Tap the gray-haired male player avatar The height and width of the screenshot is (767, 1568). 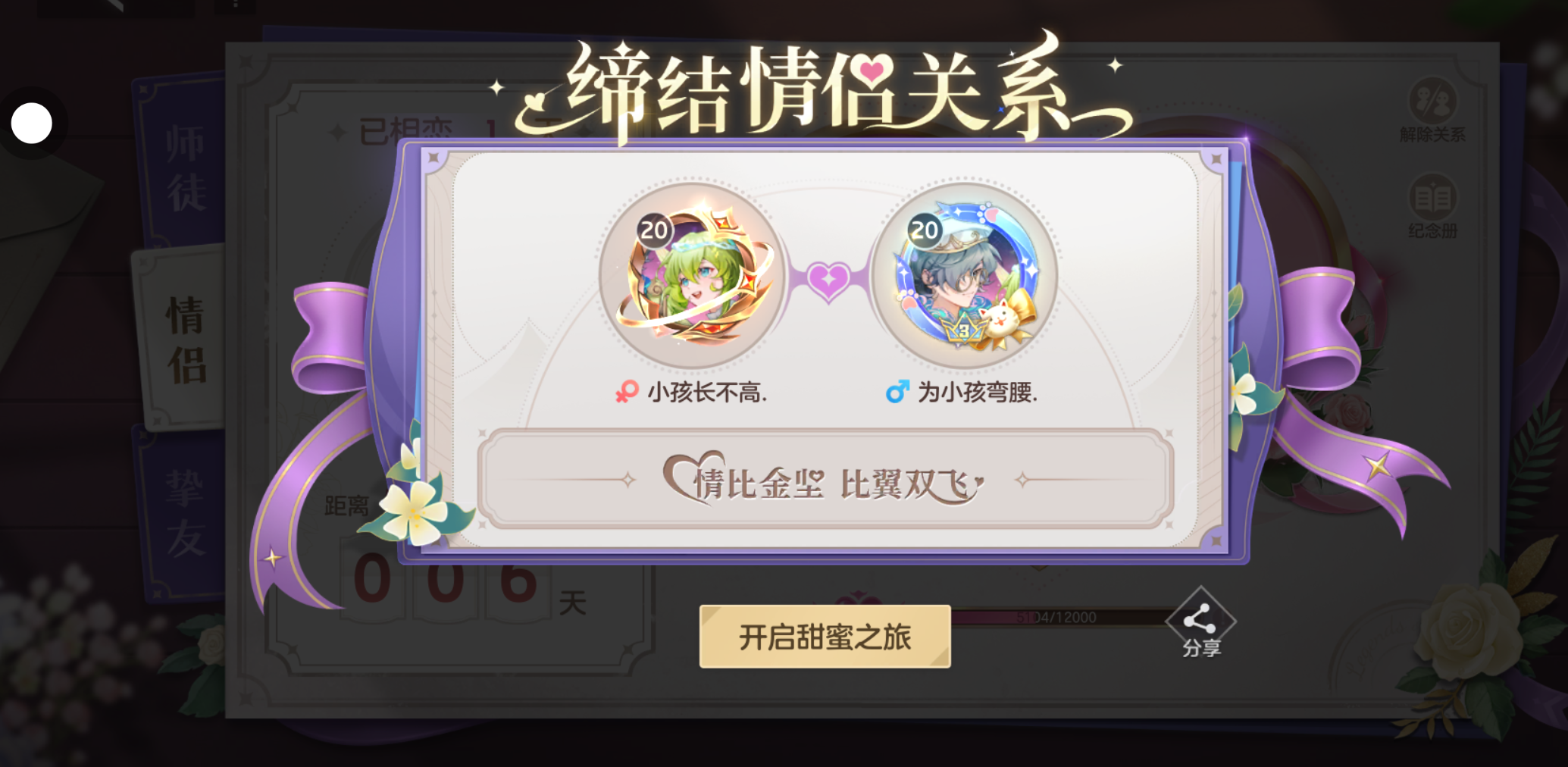[x=964, y=277]
